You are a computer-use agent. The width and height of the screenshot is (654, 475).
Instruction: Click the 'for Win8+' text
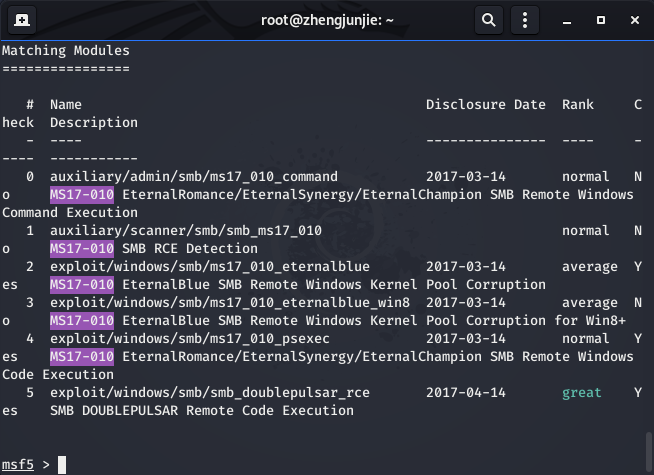tap(590, 321)
